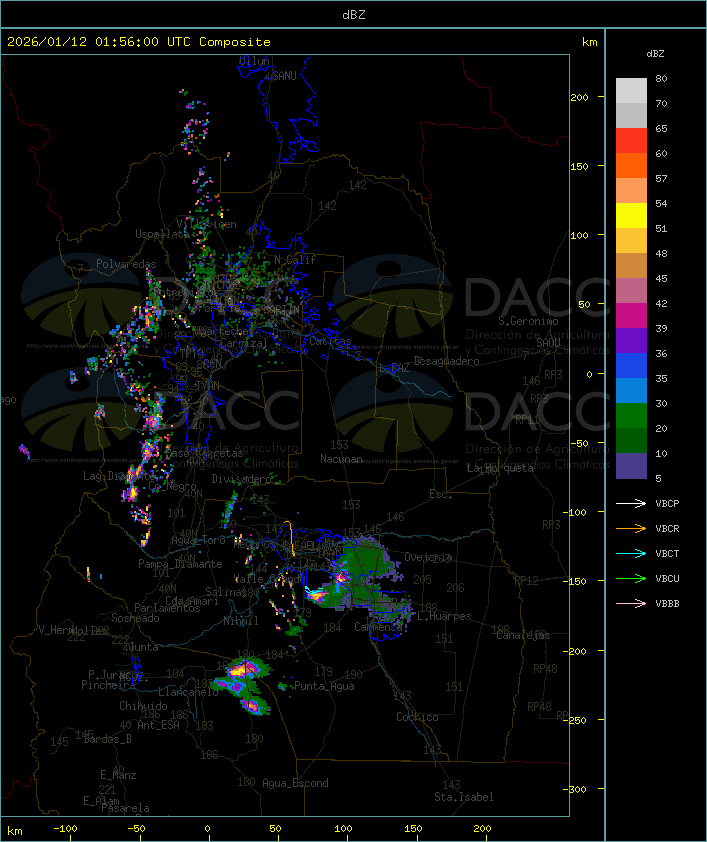Click the word Composite in the header
Screen dimensions: 707x842
(x=235, y=42)
